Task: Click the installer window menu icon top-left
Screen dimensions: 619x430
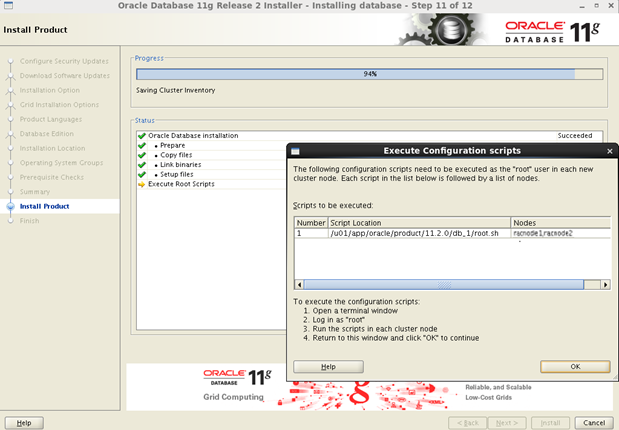Action: point(8,6)
